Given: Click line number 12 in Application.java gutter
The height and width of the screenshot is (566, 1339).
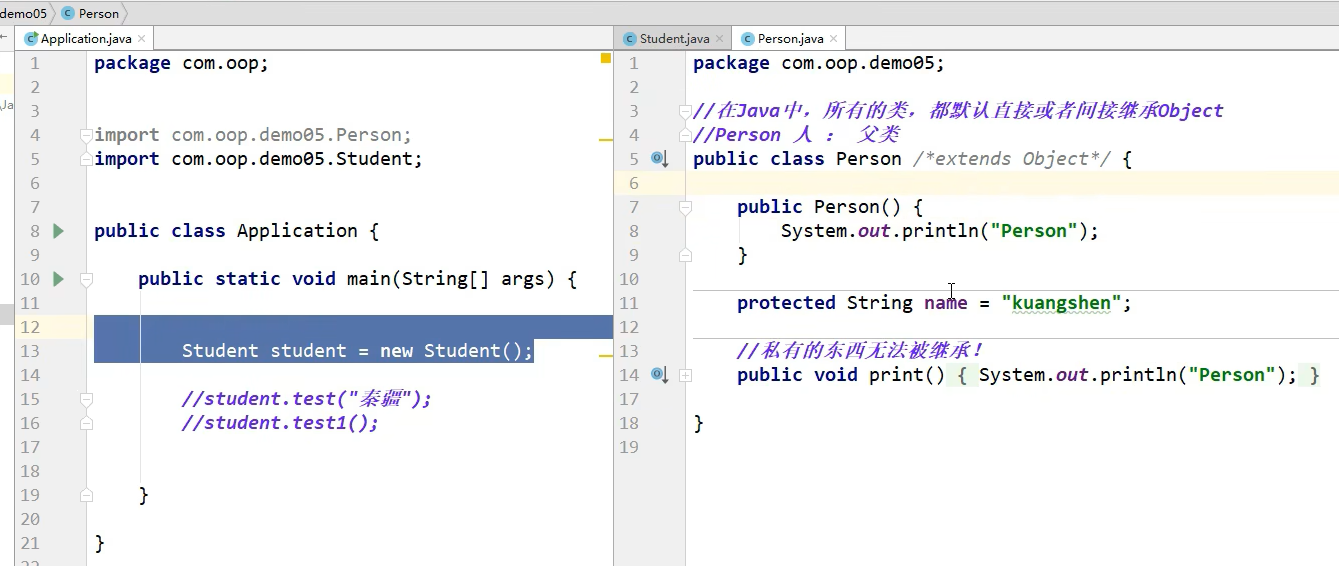Looking at the screenshot, I should click(x=29, y=327).
